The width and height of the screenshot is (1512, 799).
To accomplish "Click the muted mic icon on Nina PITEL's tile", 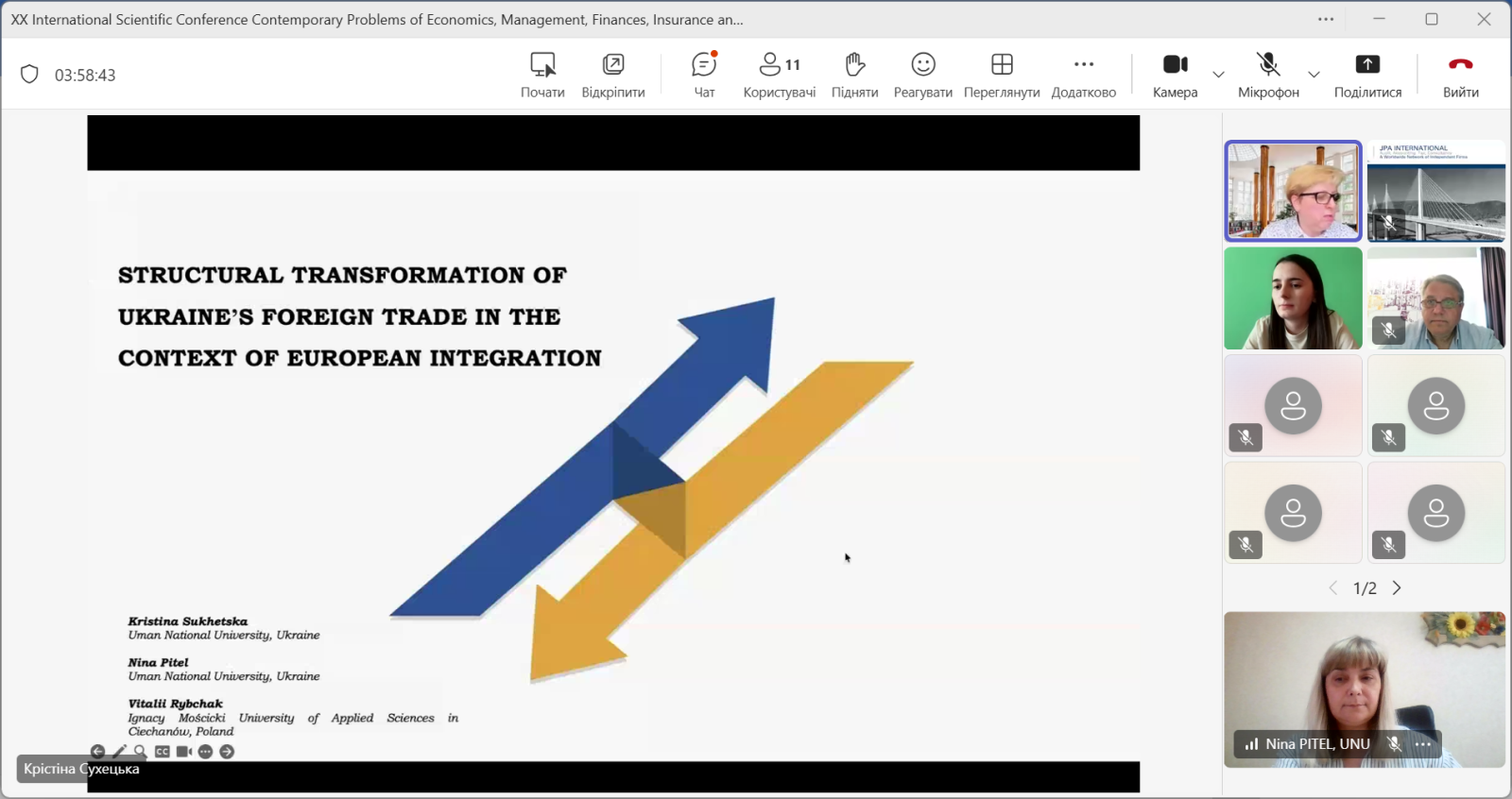I will (x=1394, y=744).
